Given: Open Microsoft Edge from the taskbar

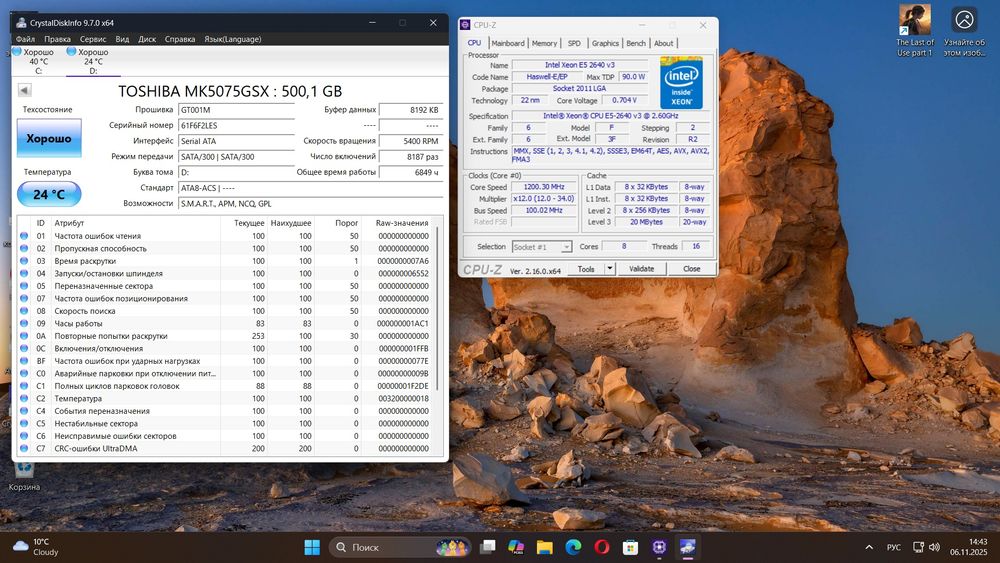Looking at the screenshot, I should click(x=573, y=547).
